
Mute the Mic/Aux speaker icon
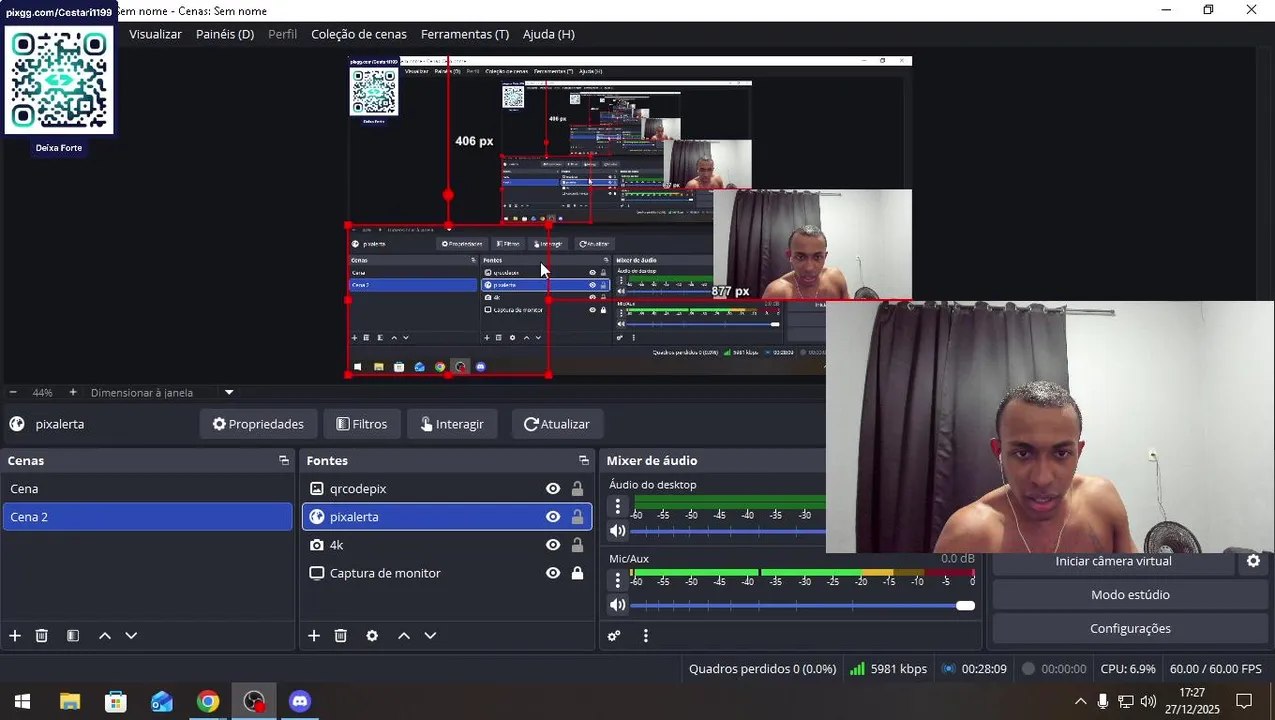618,605
